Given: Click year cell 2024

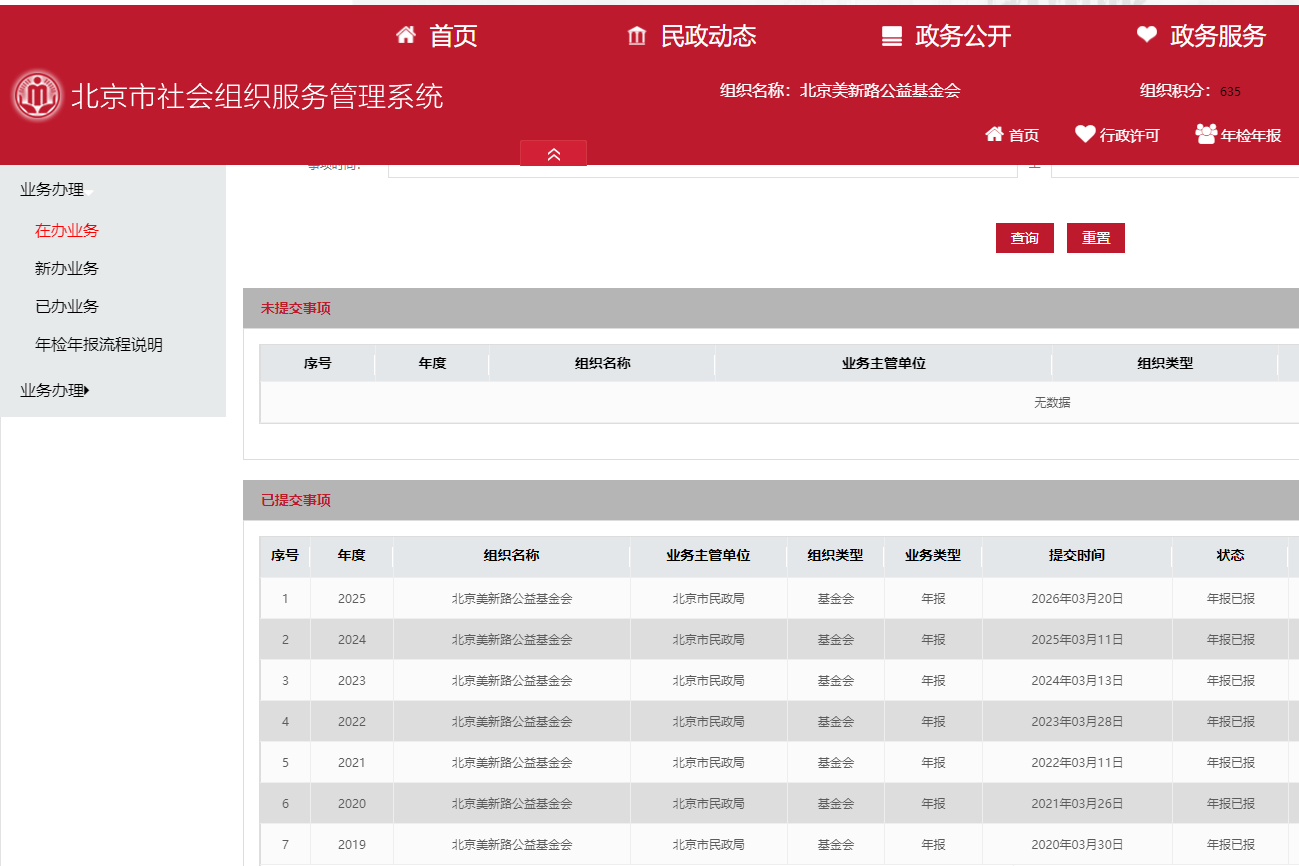Looking at the screenshot, I should click(x=352, y=639).
